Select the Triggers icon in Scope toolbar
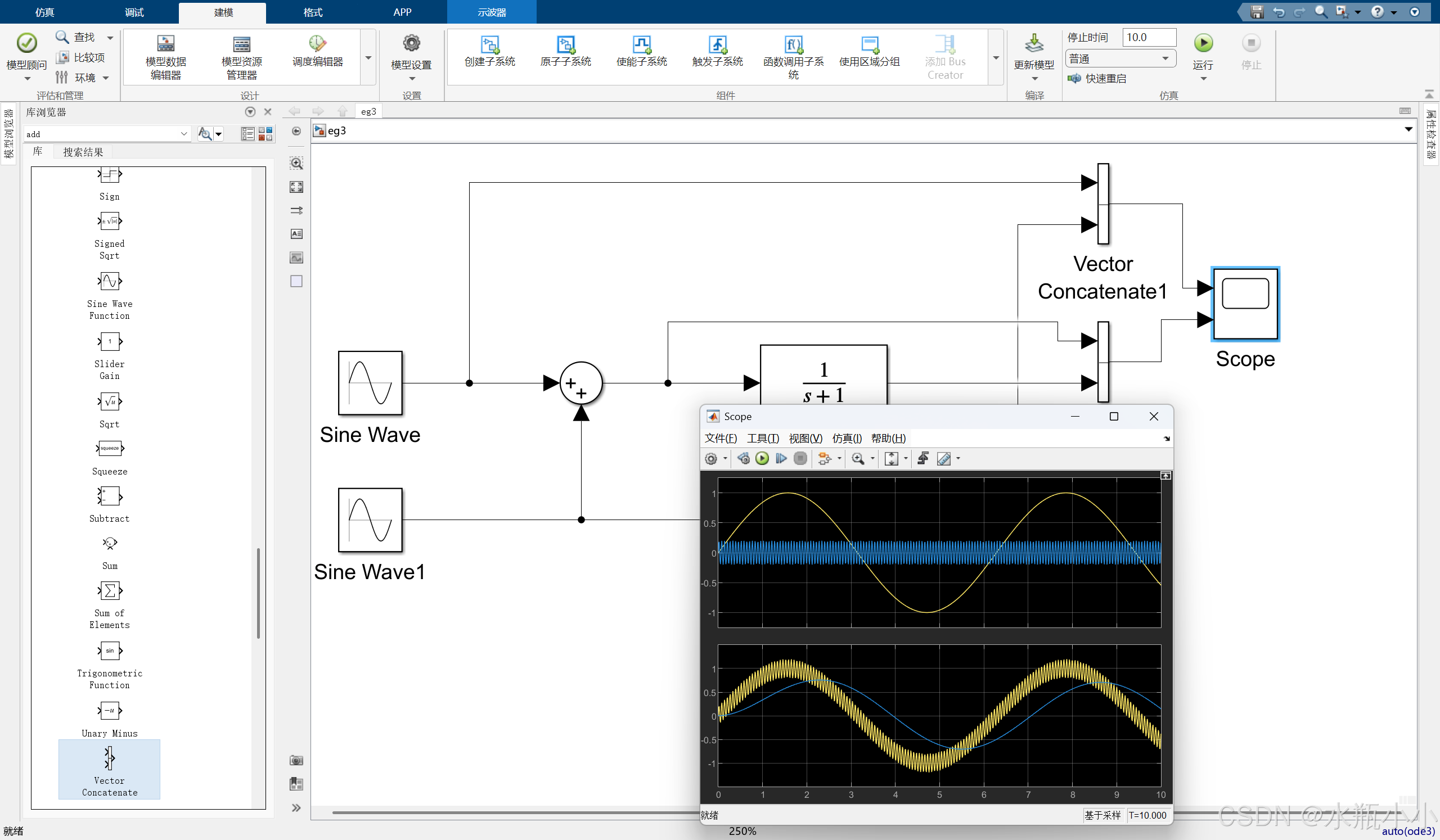 click(922, 459)
